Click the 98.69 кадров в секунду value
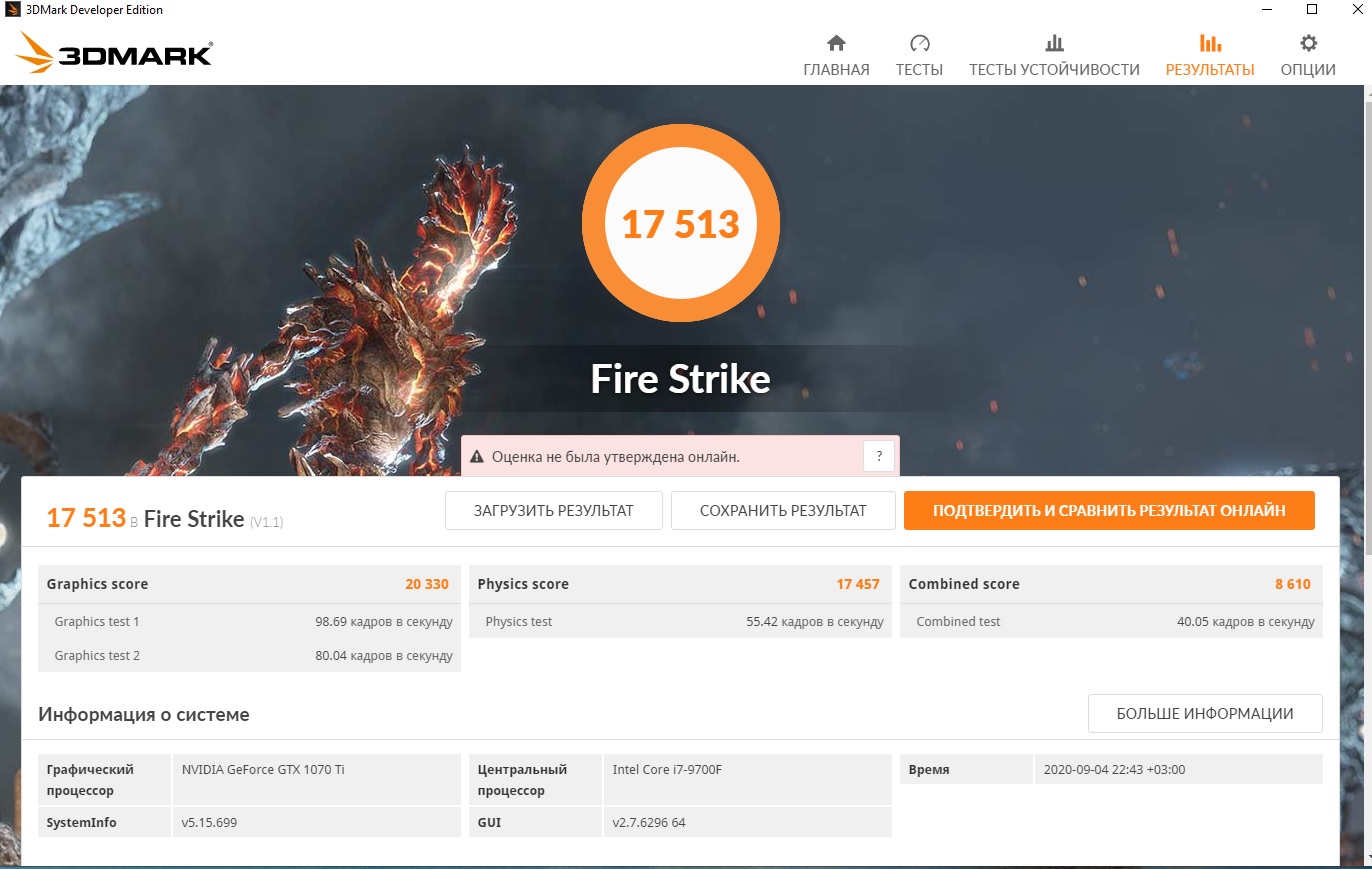 point(384,622)
